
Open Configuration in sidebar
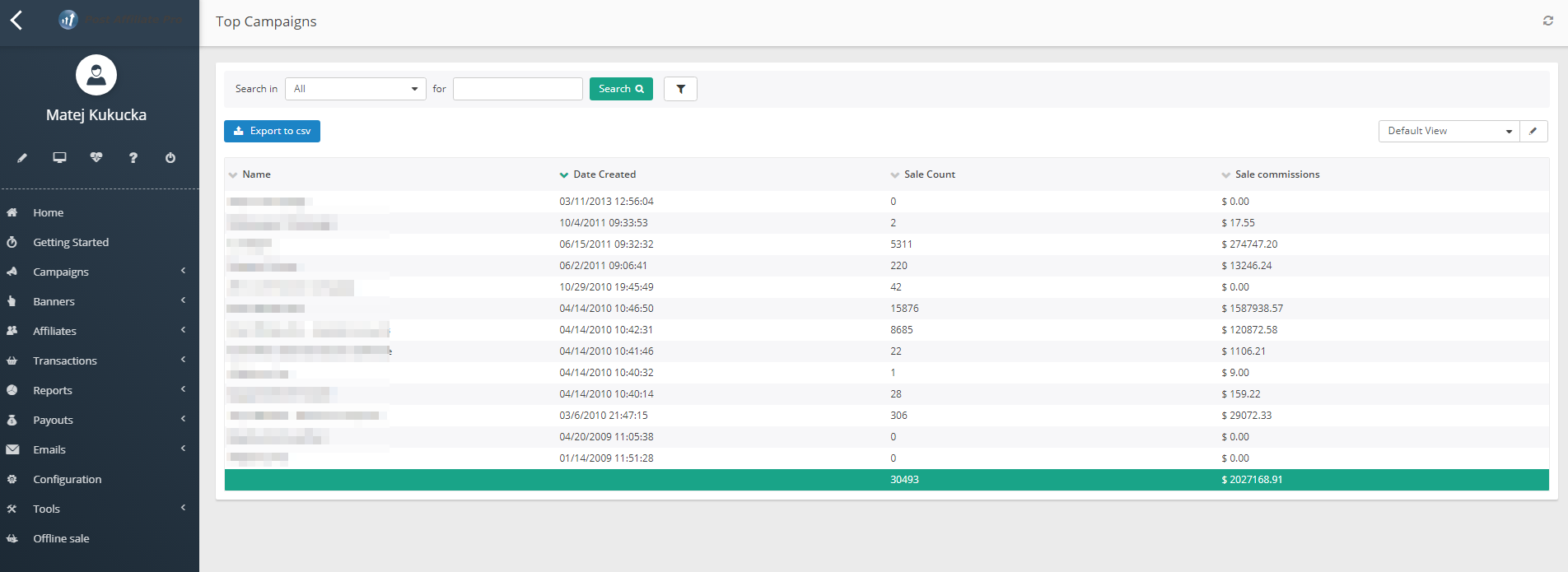point(67,480)
